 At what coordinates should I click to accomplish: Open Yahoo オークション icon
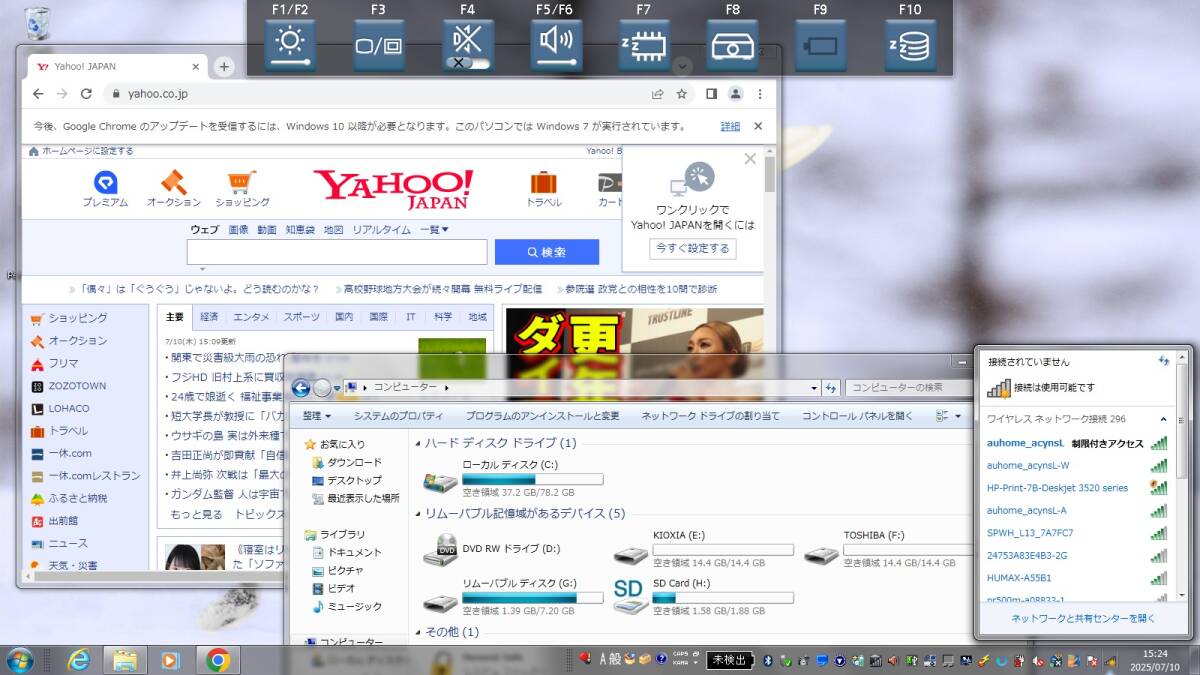coord(174,188)
